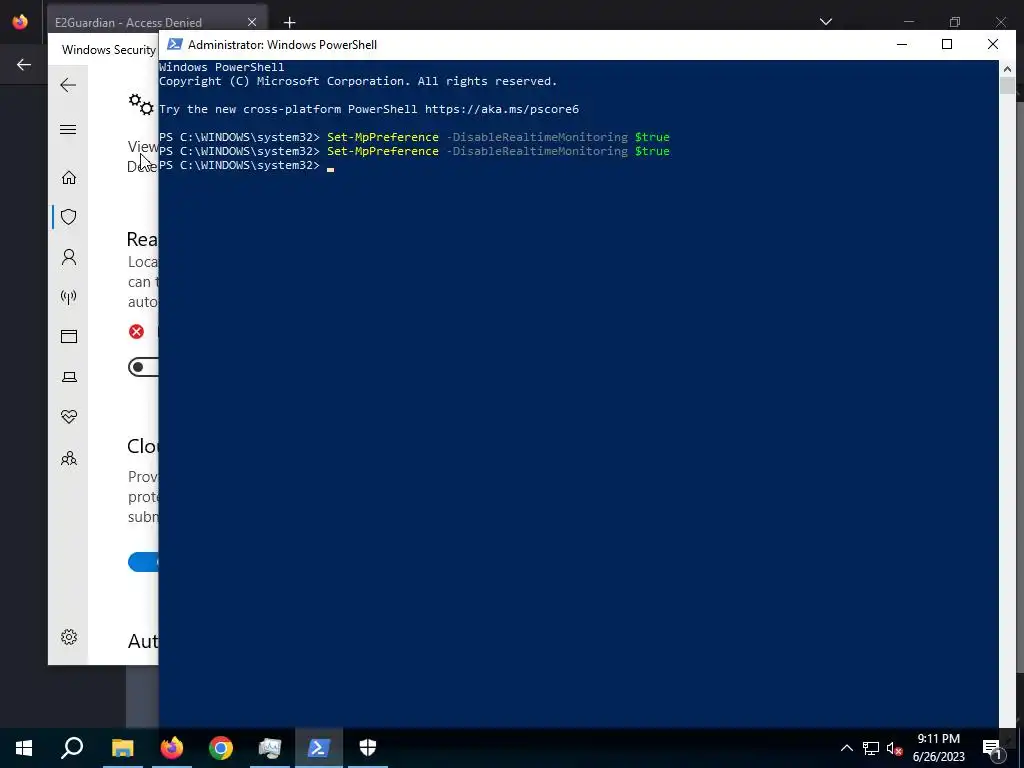This screenshot has height=768, width=1024.
Task: Open Windows Start menu
Action: click(x=24, y=748)
